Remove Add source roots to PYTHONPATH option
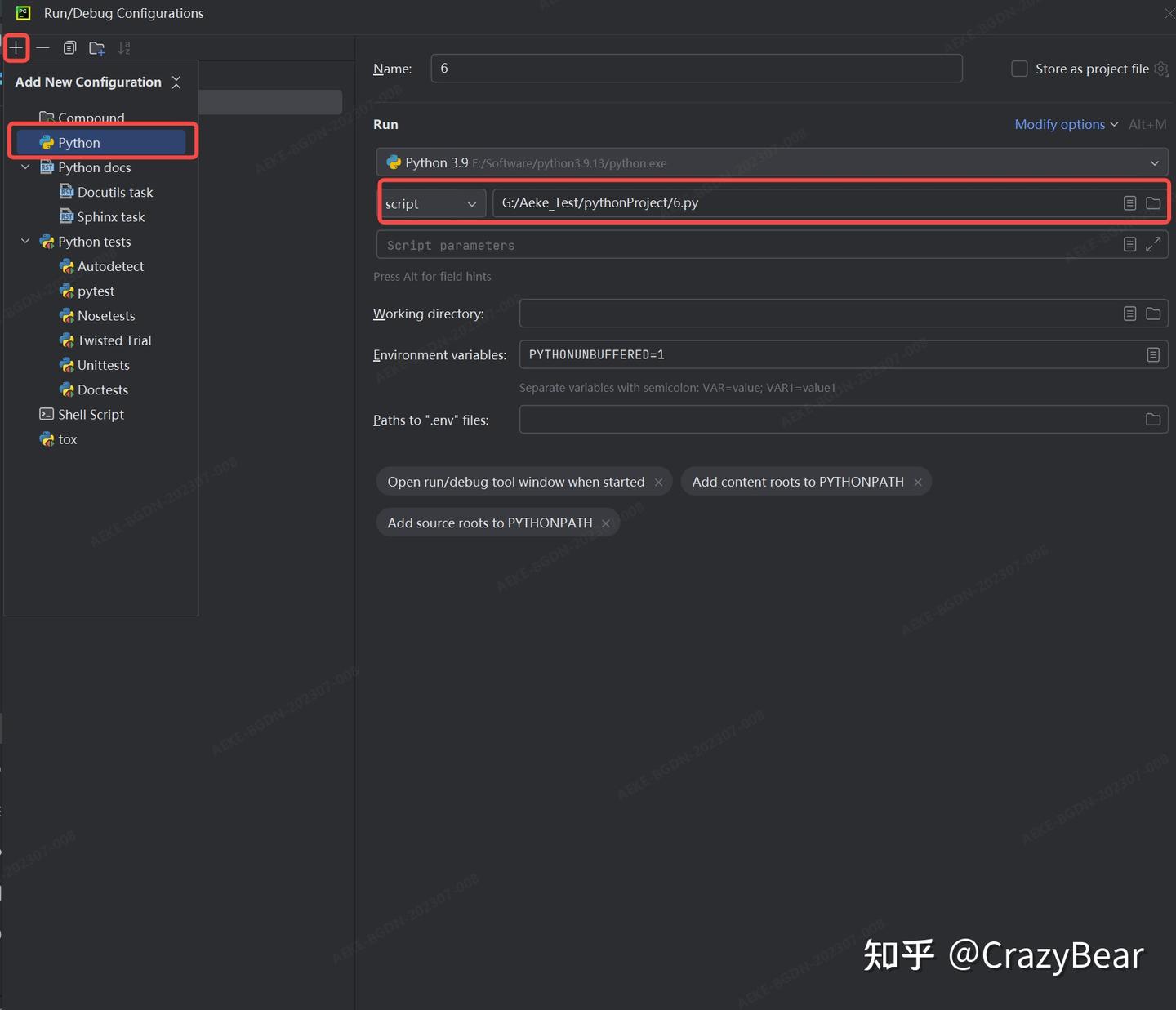 605,523
